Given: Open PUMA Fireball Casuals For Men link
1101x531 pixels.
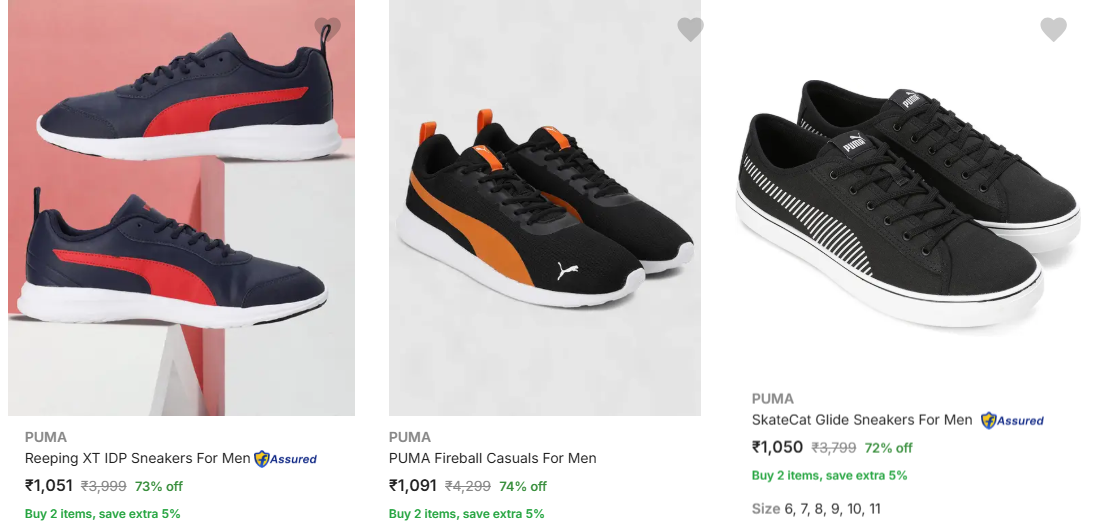Looking at the screenshot, I should 492,459.
